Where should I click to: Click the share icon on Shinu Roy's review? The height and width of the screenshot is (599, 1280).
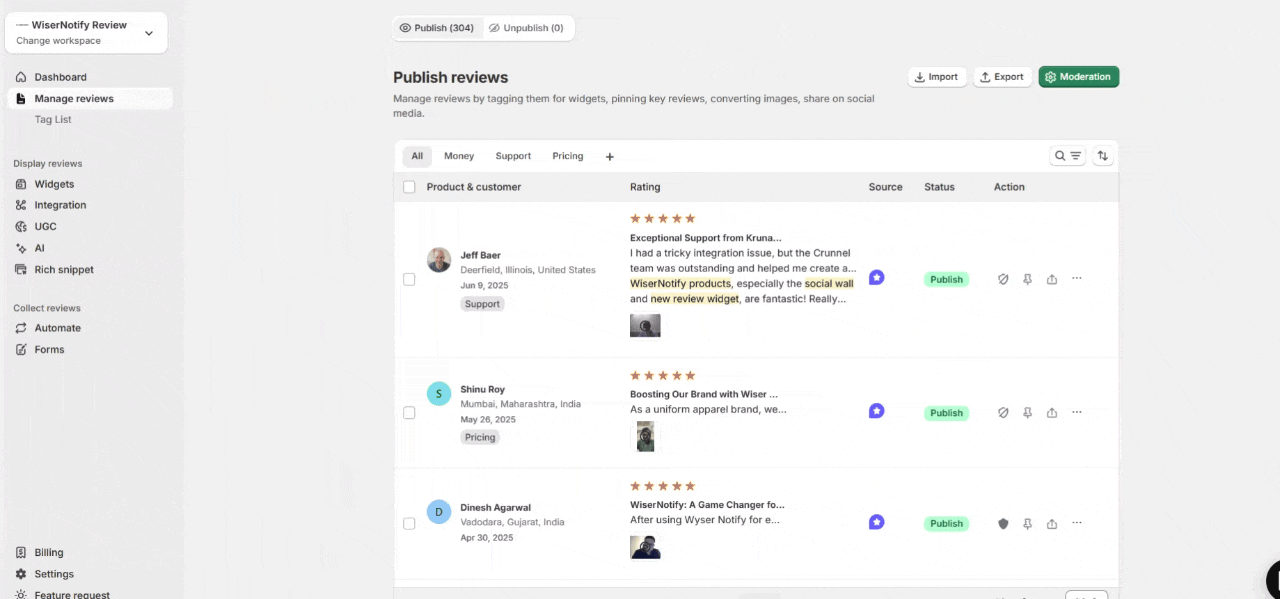coord(1052,413)
